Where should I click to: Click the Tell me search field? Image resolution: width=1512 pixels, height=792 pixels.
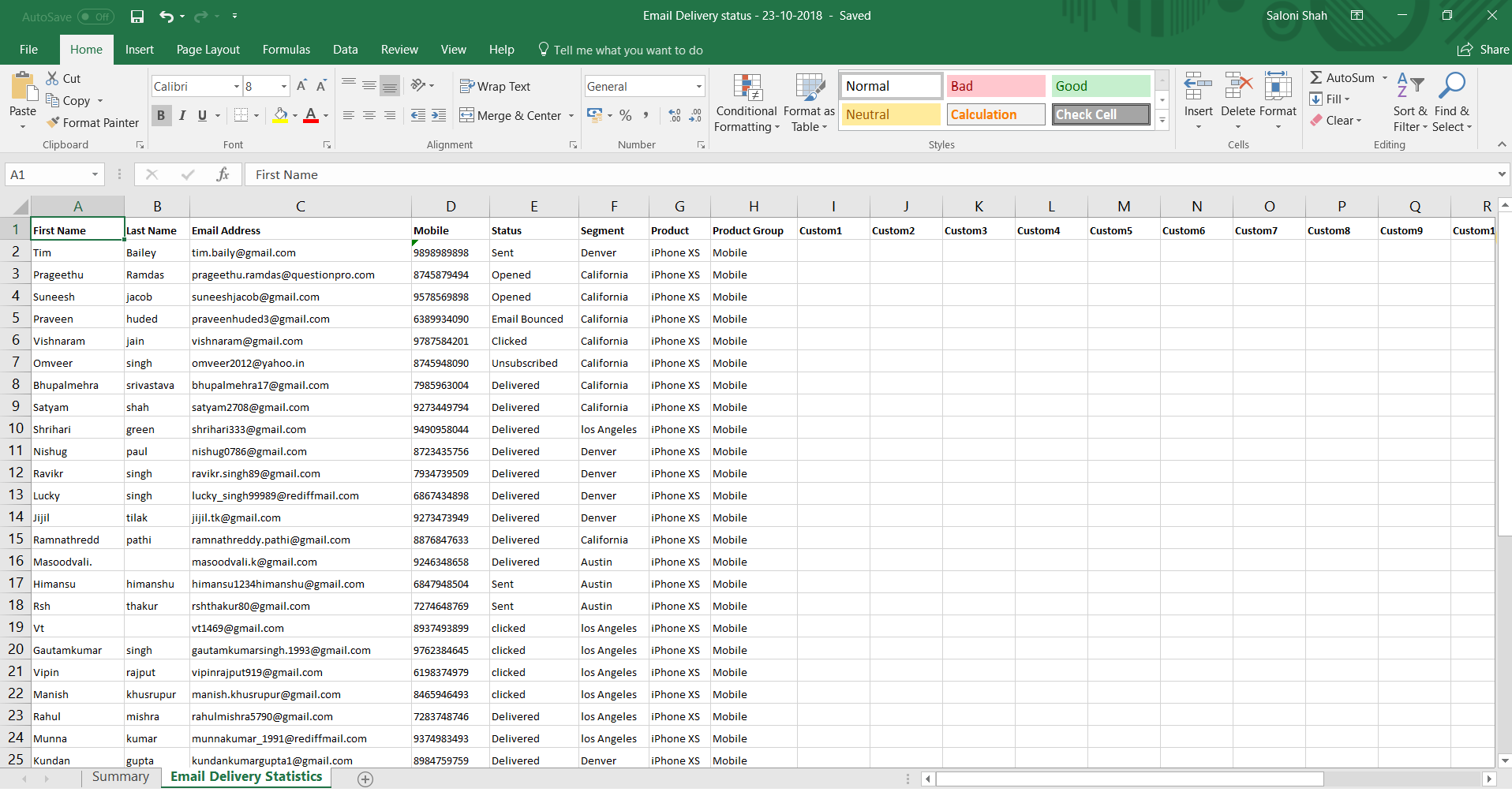pos(627,50)
